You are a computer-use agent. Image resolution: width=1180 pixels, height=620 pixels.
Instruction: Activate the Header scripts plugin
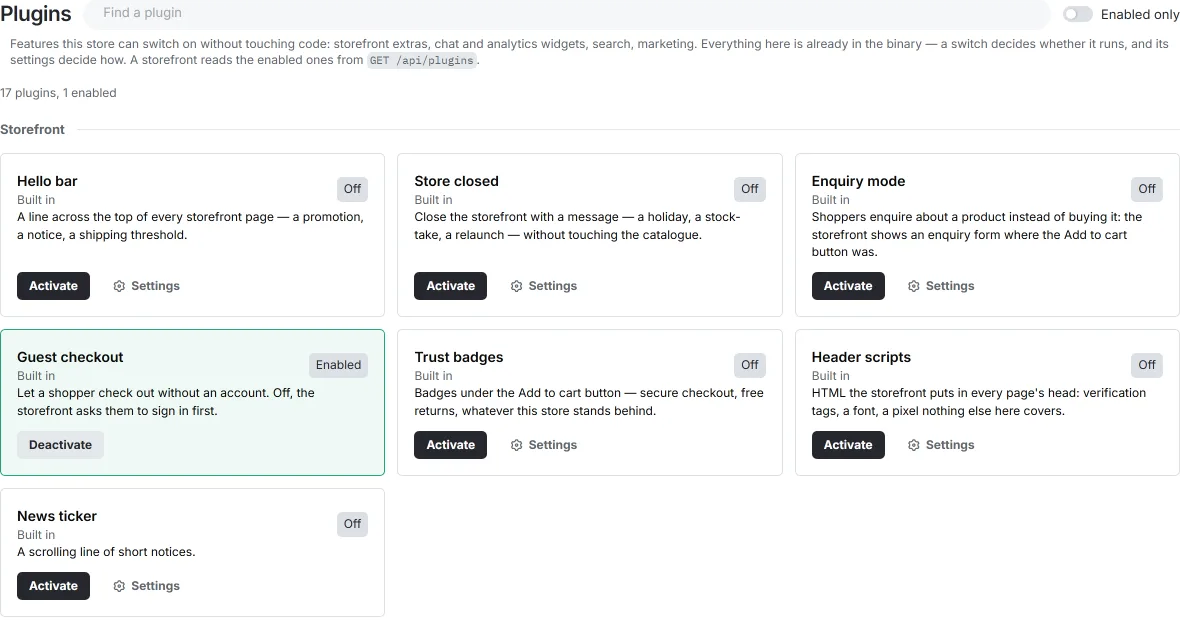(x=848, y=445)
